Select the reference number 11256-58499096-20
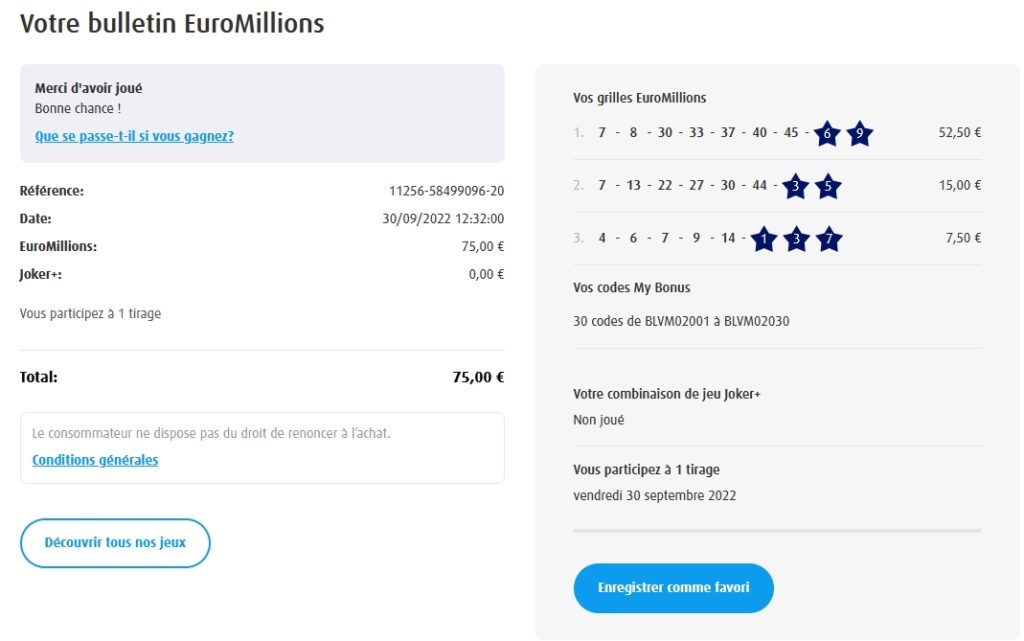Viewport: 1024px width, 641px height. (x=446, y=191)
